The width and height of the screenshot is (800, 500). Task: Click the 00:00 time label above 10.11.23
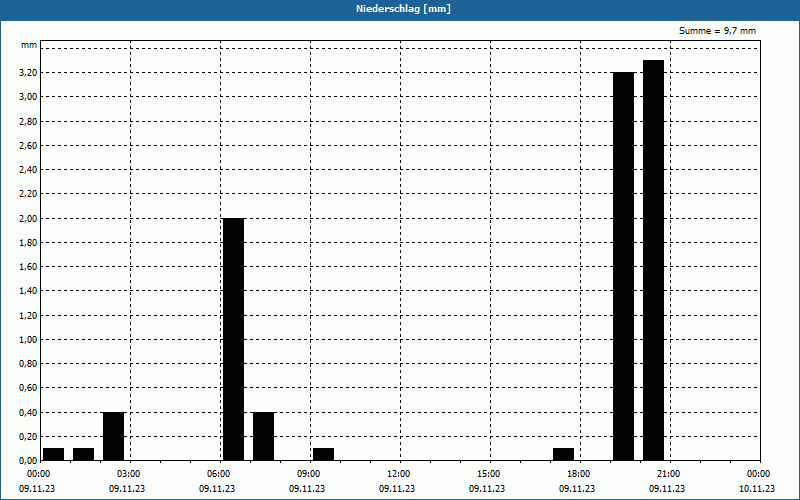coord(759,474)
